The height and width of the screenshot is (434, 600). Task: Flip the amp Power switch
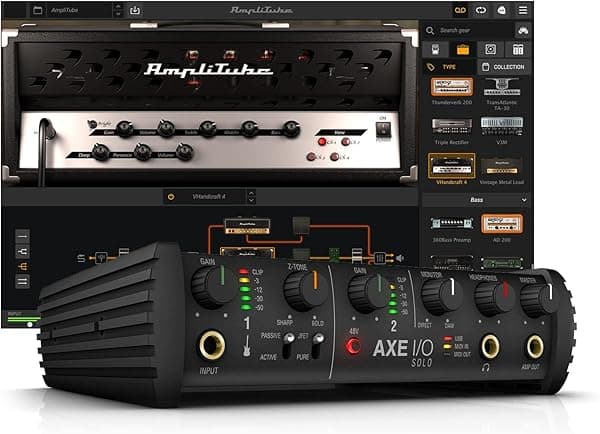click(x=383, y=130)
